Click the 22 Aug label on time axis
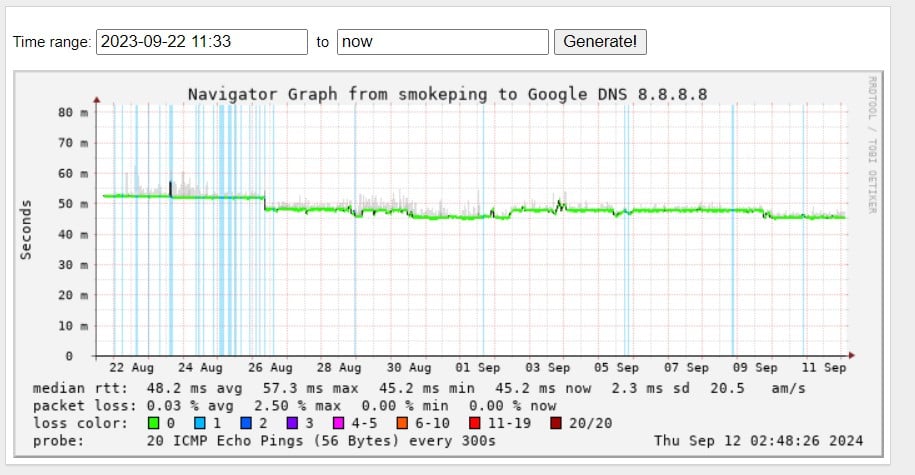The width and height of the screenshot is (915, 475). click(131, 368)
